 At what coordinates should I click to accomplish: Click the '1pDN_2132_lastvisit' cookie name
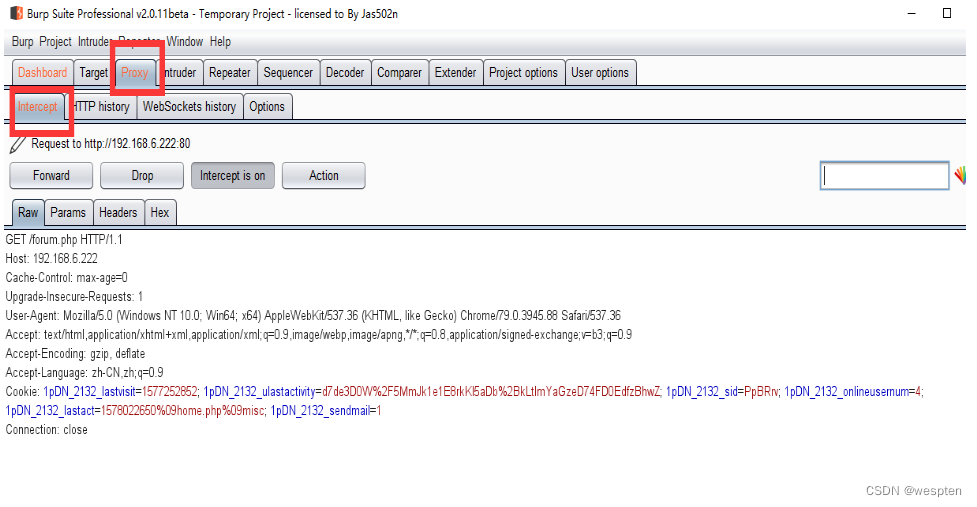(90, 392)
